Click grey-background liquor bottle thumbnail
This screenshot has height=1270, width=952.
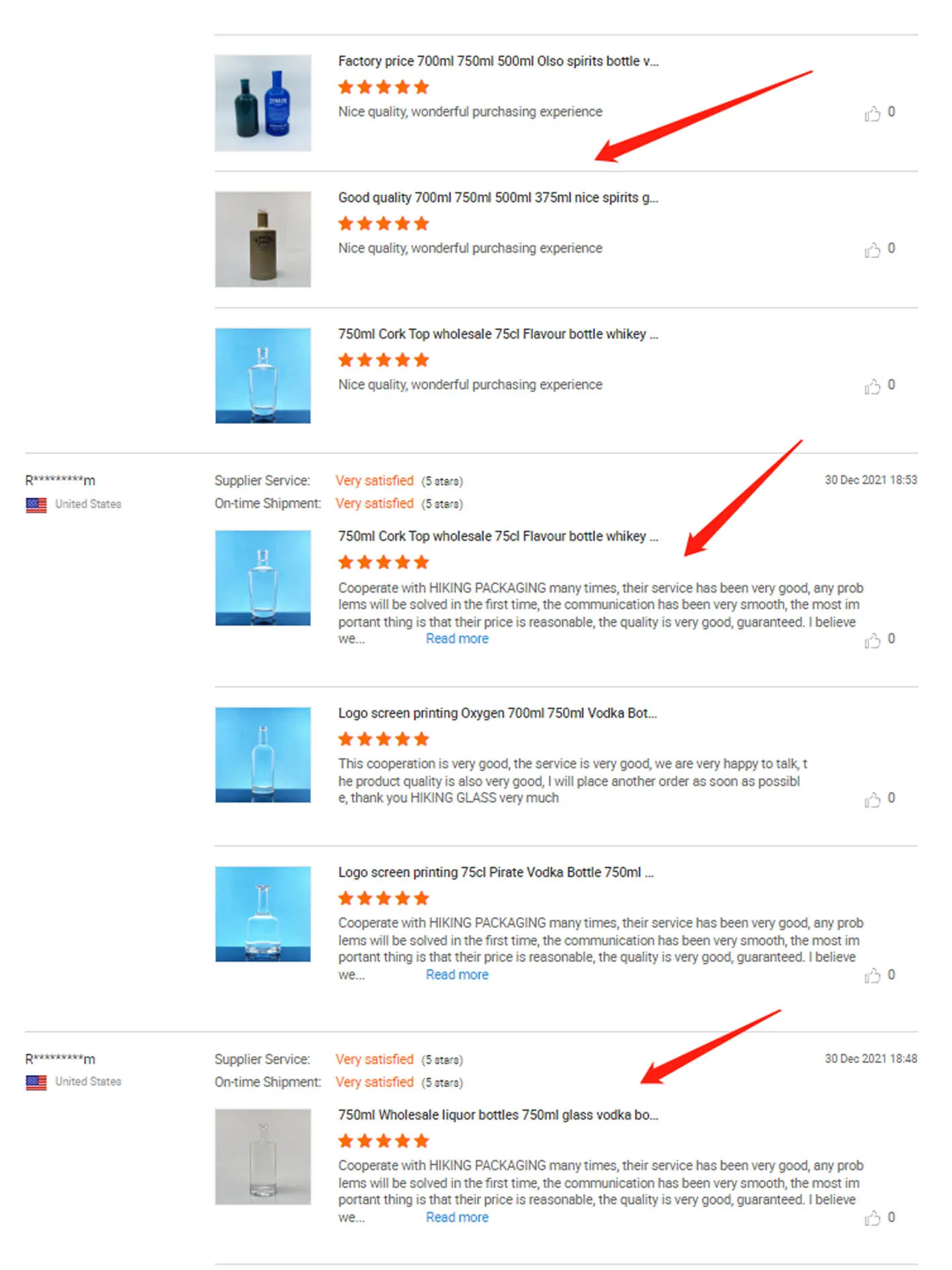[263, 1156]
